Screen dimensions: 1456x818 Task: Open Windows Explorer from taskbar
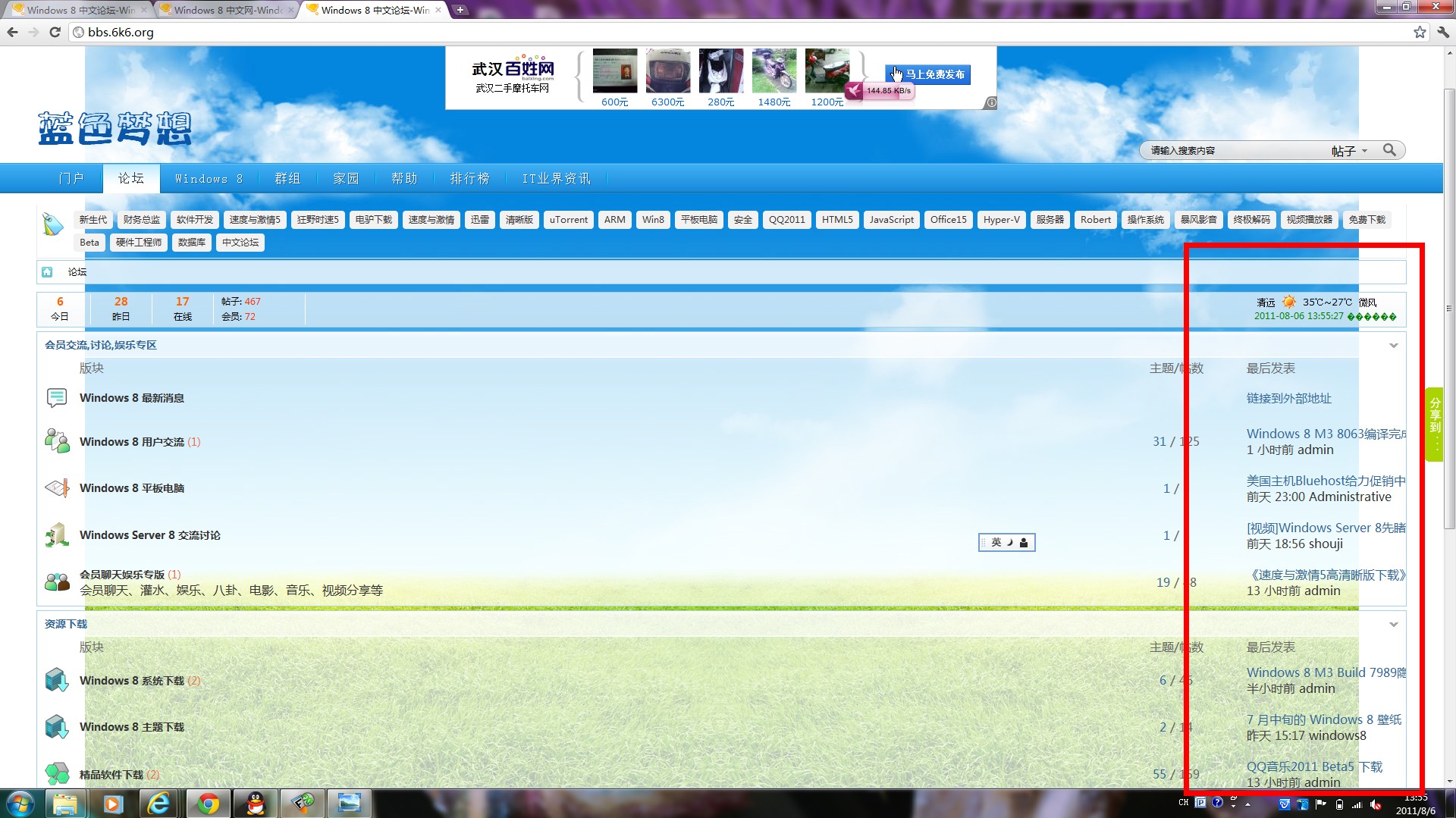pyautogui.click(x=66, y=804)
